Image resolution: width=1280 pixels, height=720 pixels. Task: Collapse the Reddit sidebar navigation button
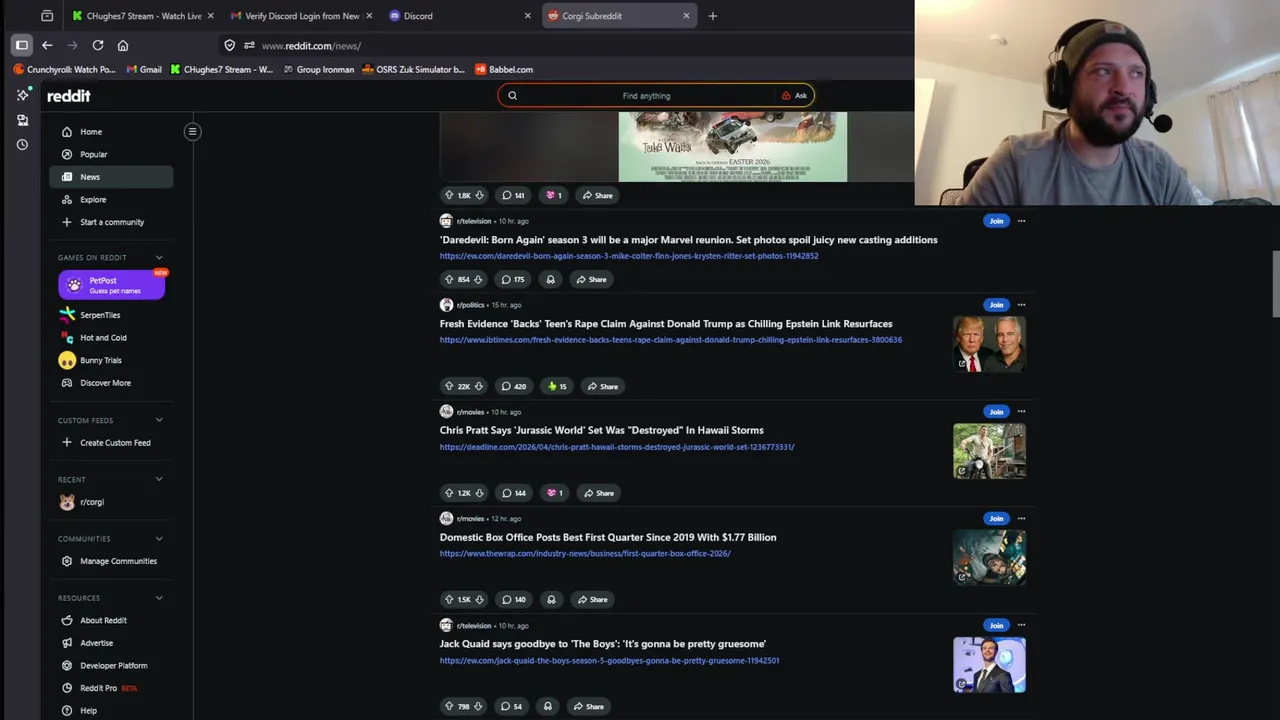(192, 131)
